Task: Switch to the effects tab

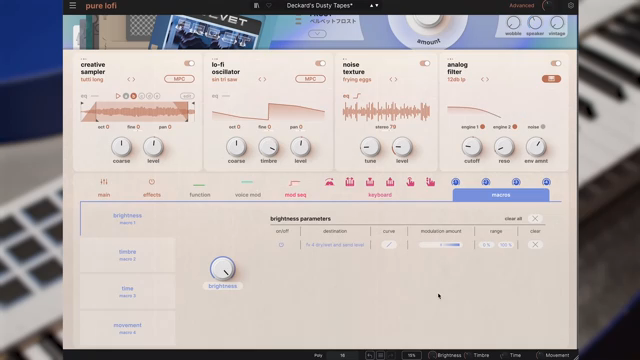Action: coord(152,188)
